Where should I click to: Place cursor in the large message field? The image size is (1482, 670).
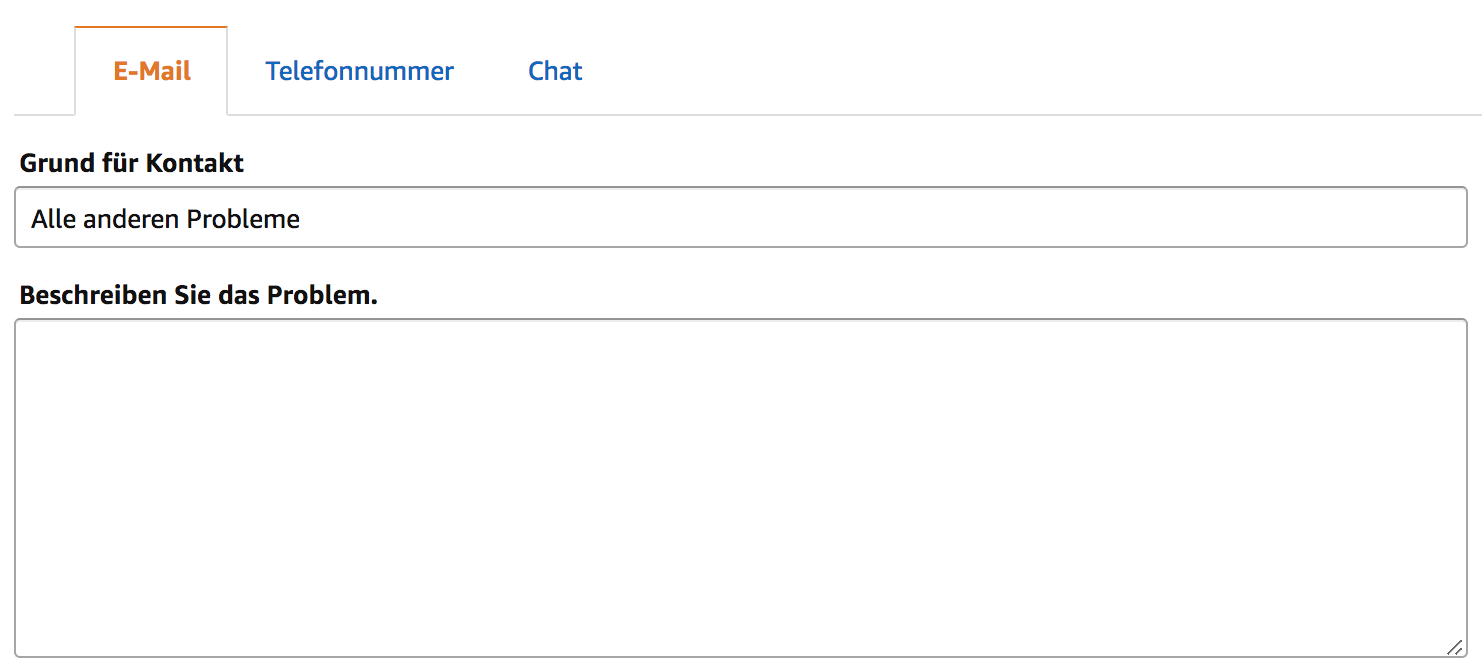pos(741,488)
